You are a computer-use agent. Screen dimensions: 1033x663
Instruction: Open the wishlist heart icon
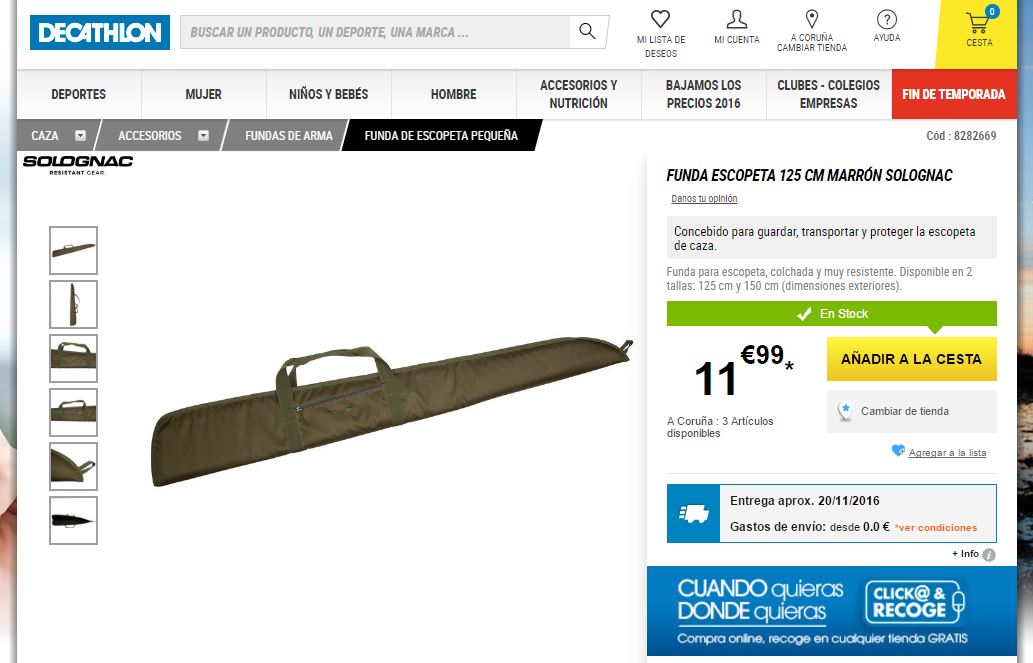tap(660, 18)
